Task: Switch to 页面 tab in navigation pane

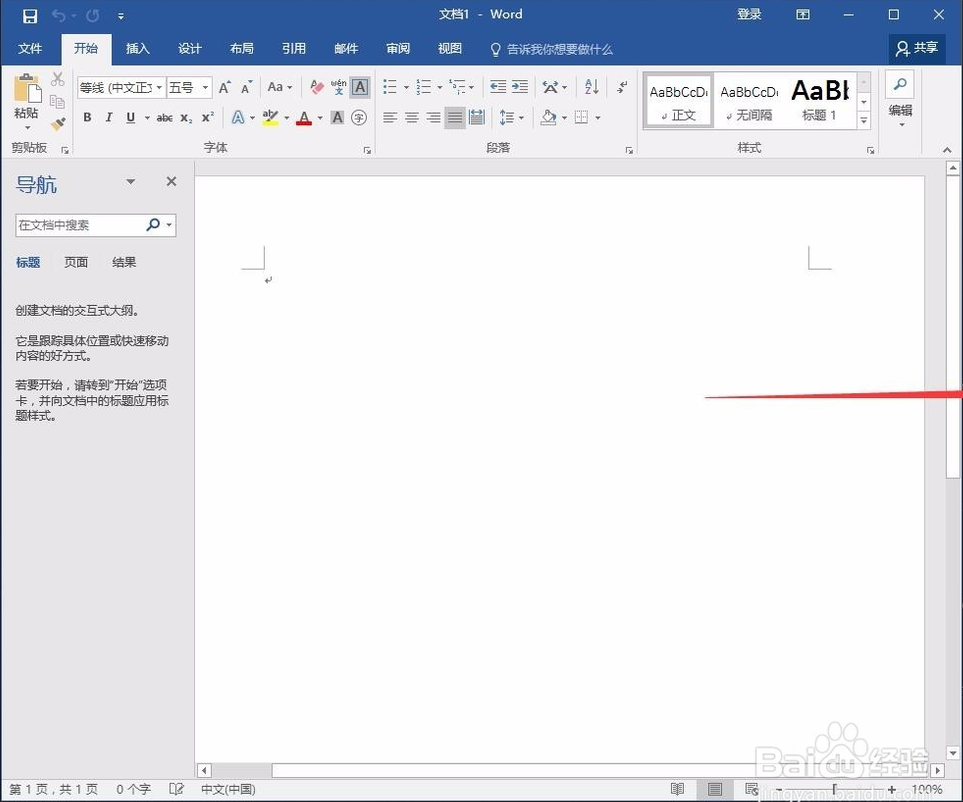Action: click(x=76, y=262)
